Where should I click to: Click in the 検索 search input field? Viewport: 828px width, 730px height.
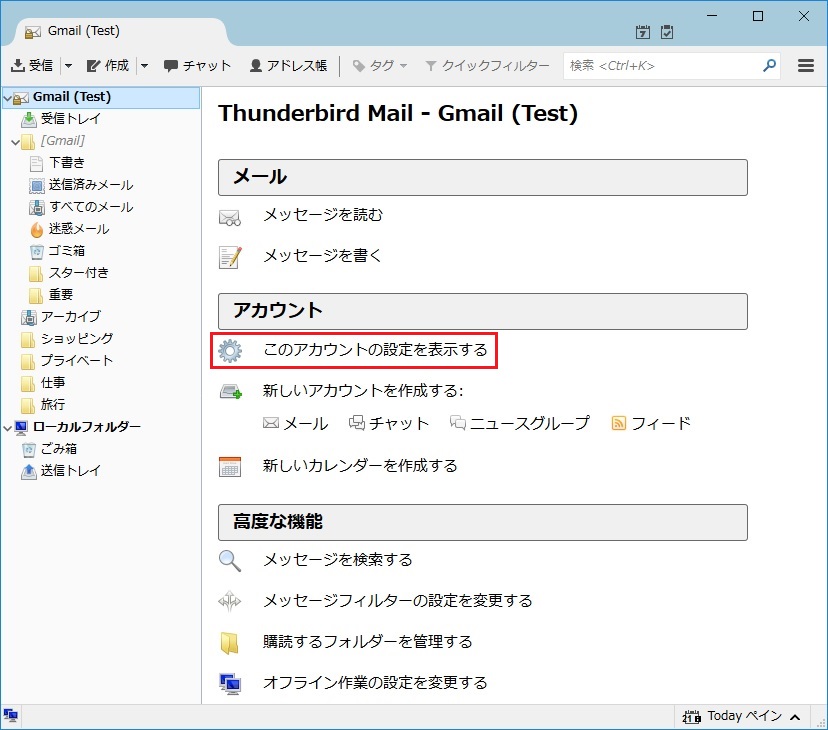660,66
